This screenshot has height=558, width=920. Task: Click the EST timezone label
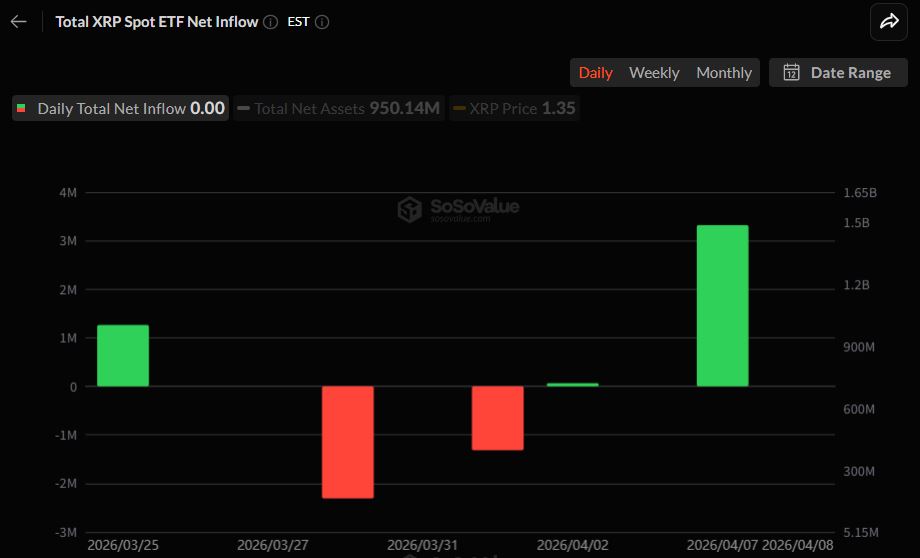click(x=298, y=22)
